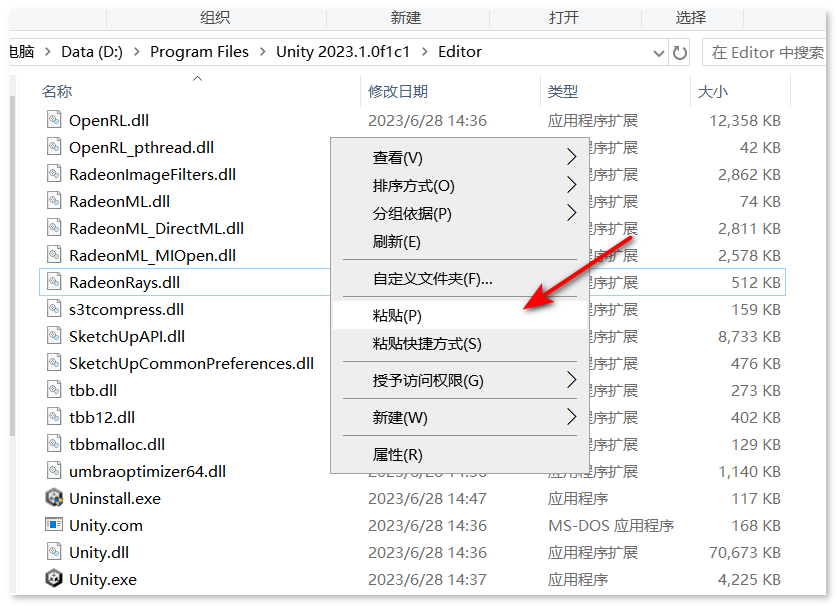Image resolution: width=837 pixels, height=606 pixels.
Task: Choose 粘贴快捷方式(S) from context menu
Action: tap(460, 343)
